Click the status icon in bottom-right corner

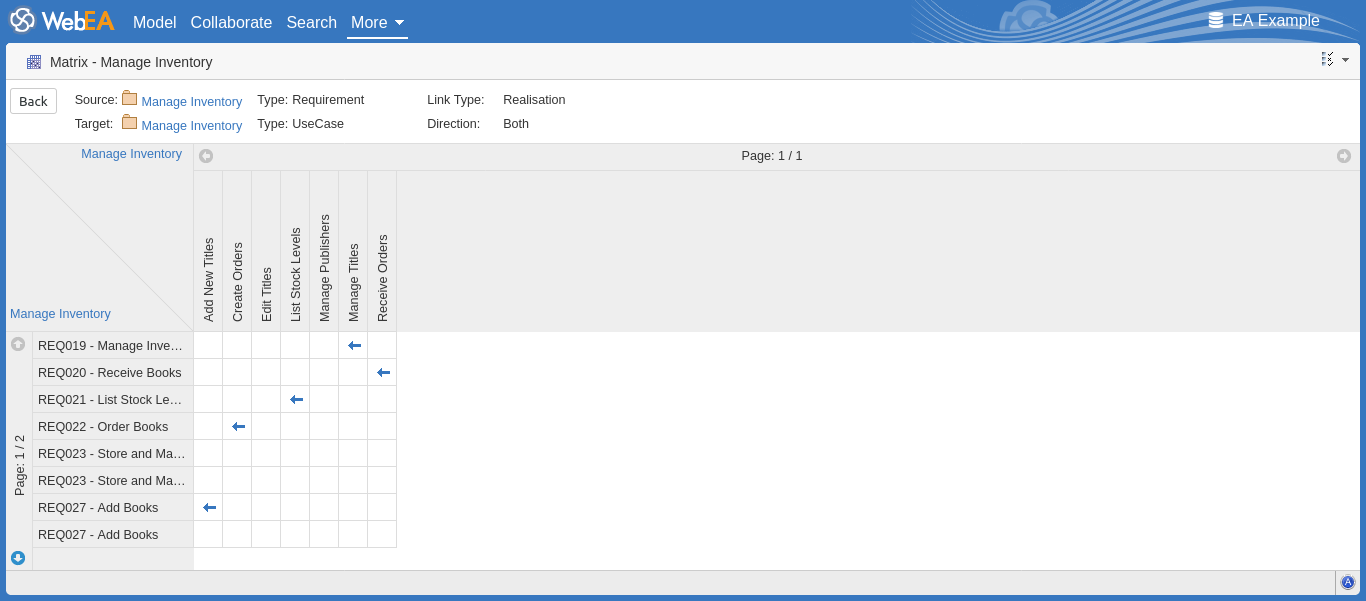pos(1347,582)
